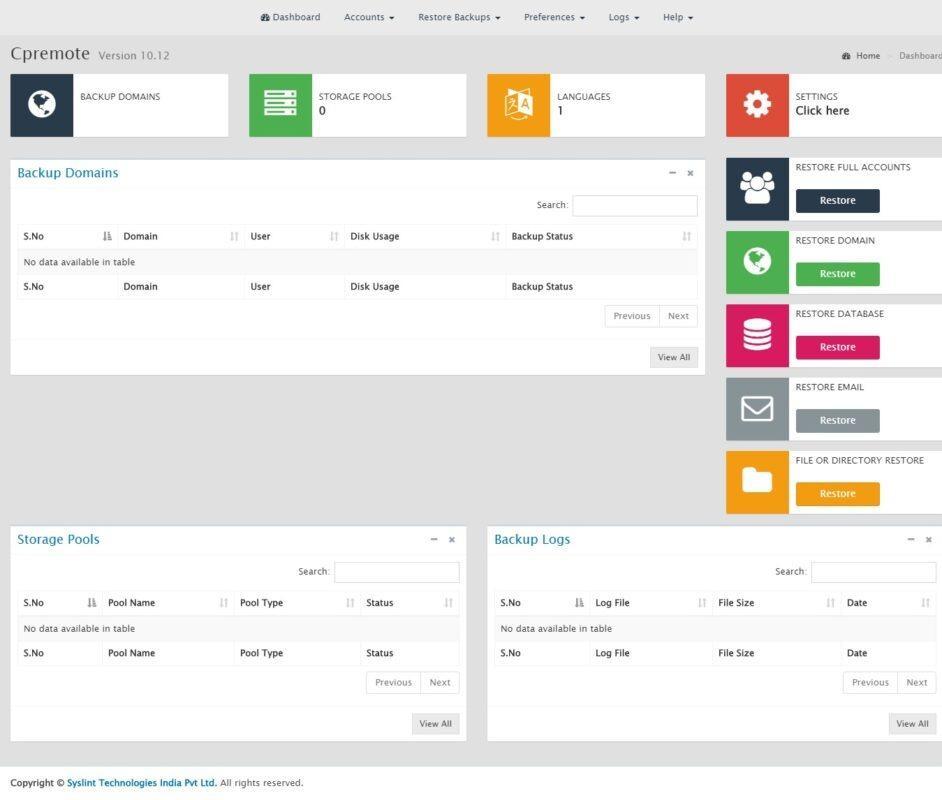The width and height of the screenshot is (942, 800).
Task: Click View All in Backup Logs panel
Action: click(x=912, y=724)
